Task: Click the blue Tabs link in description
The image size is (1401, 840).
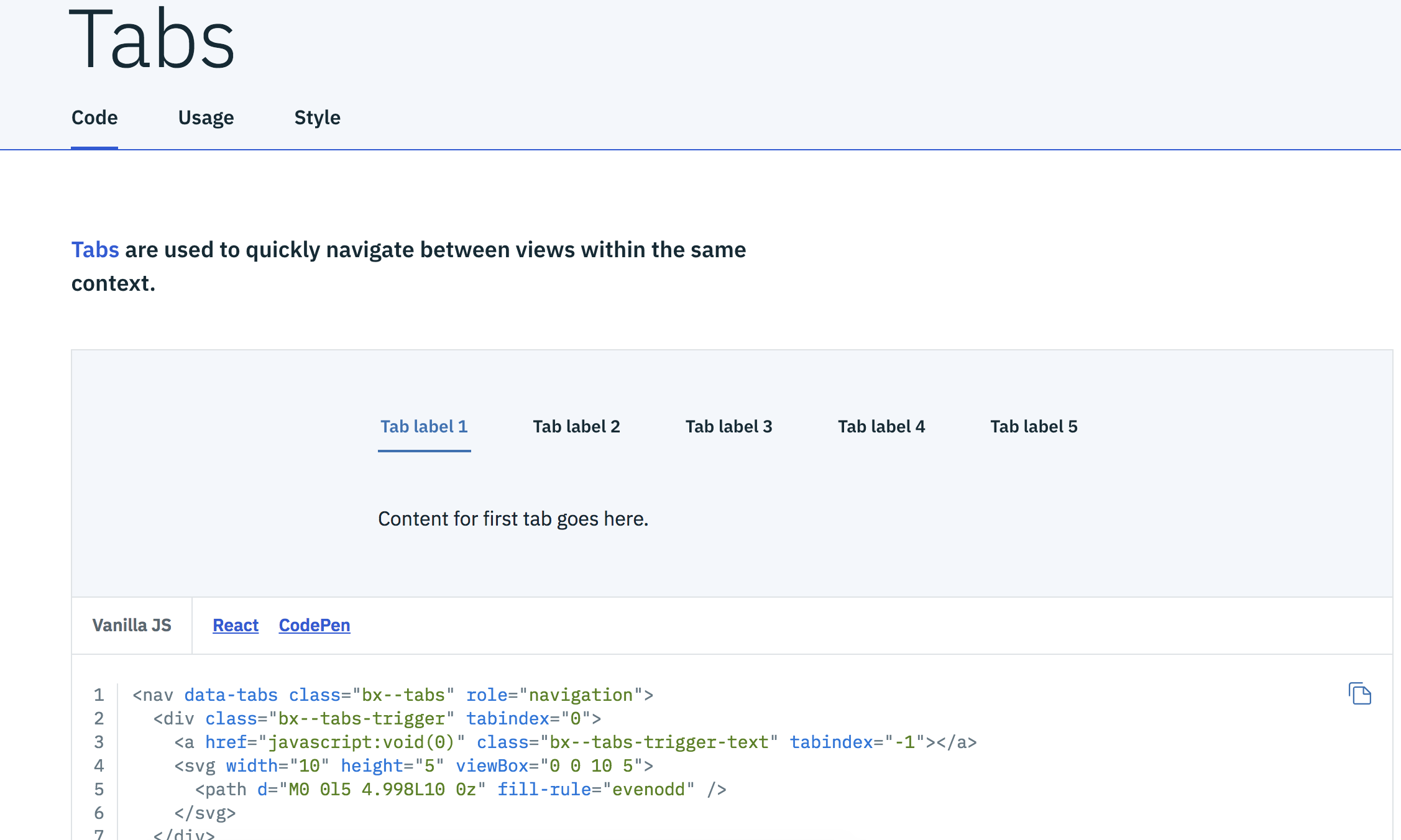Action: click(95, 250)
